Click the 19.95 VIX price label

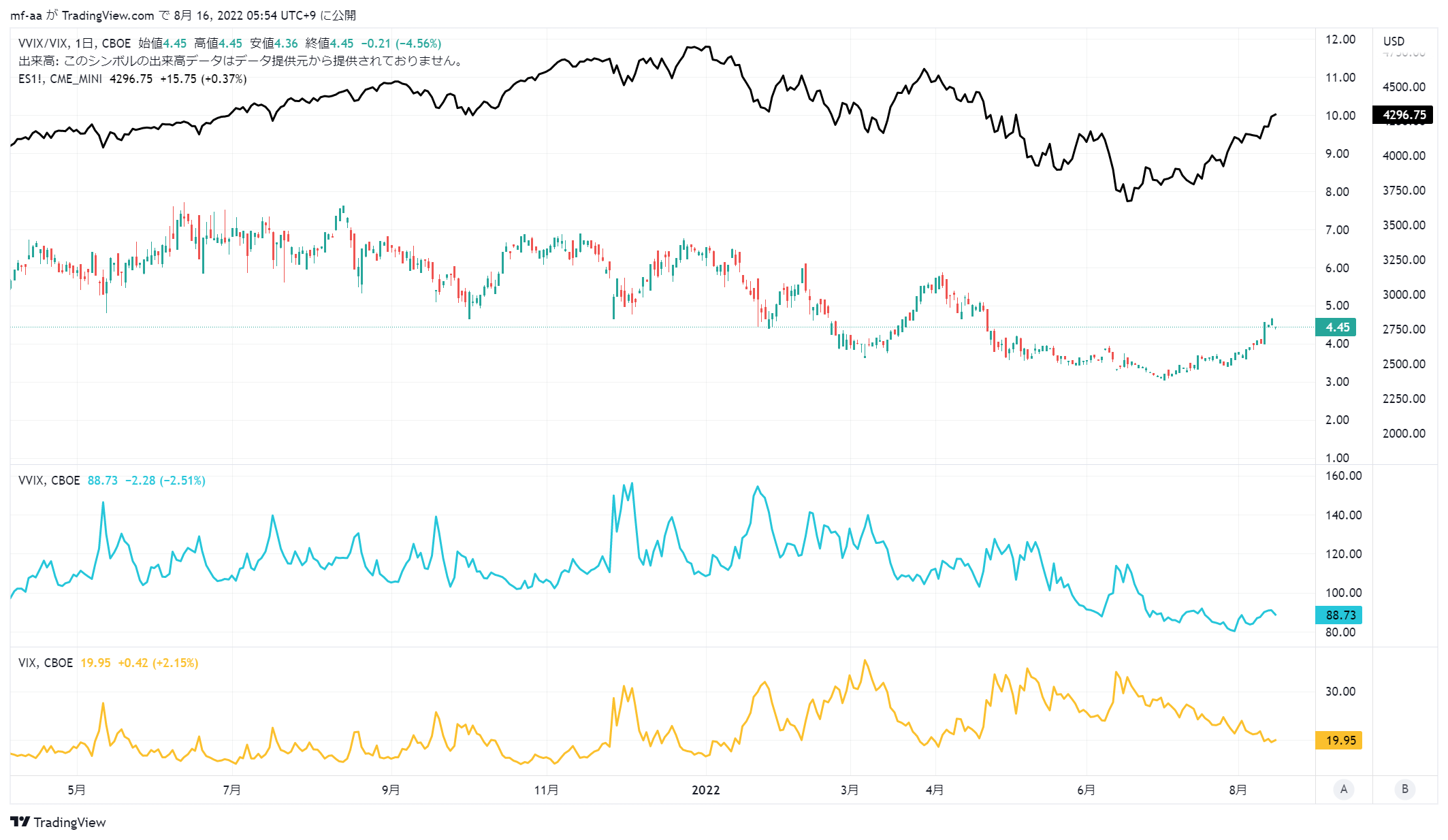click(x=1339, y=740)
